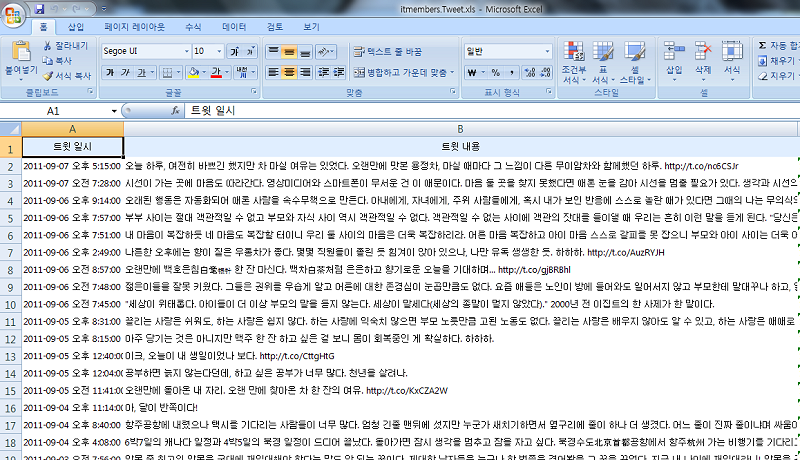
Task: Apply won (₩) currency format
Action: coord(472,73)
